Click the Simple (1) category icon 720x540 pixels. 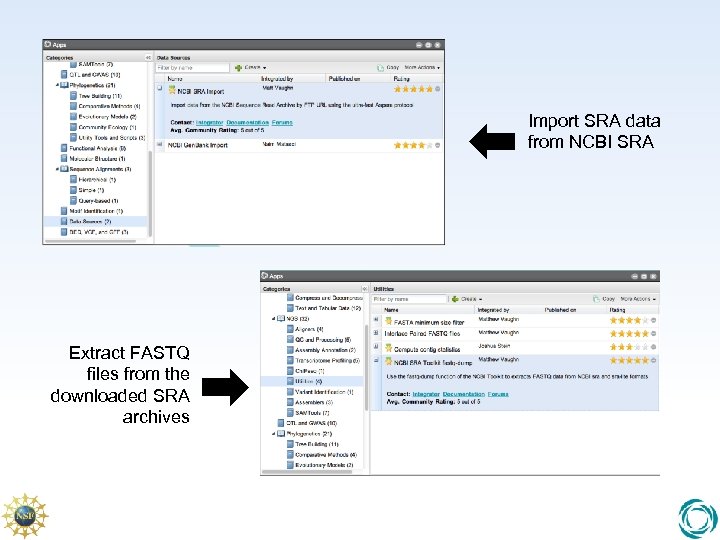point(73,190)
